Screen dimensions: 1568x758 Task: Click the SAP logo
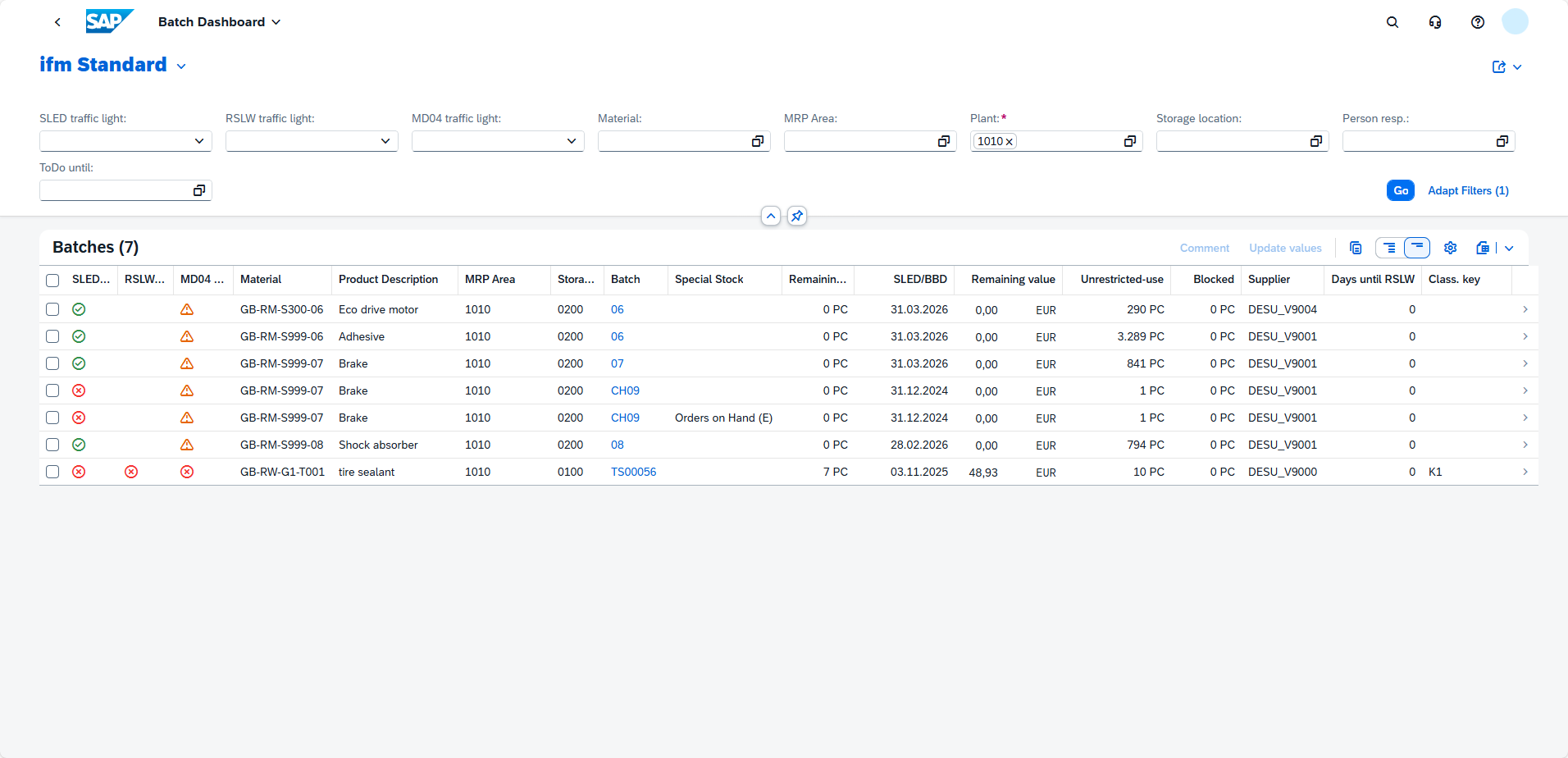[109, 21]
